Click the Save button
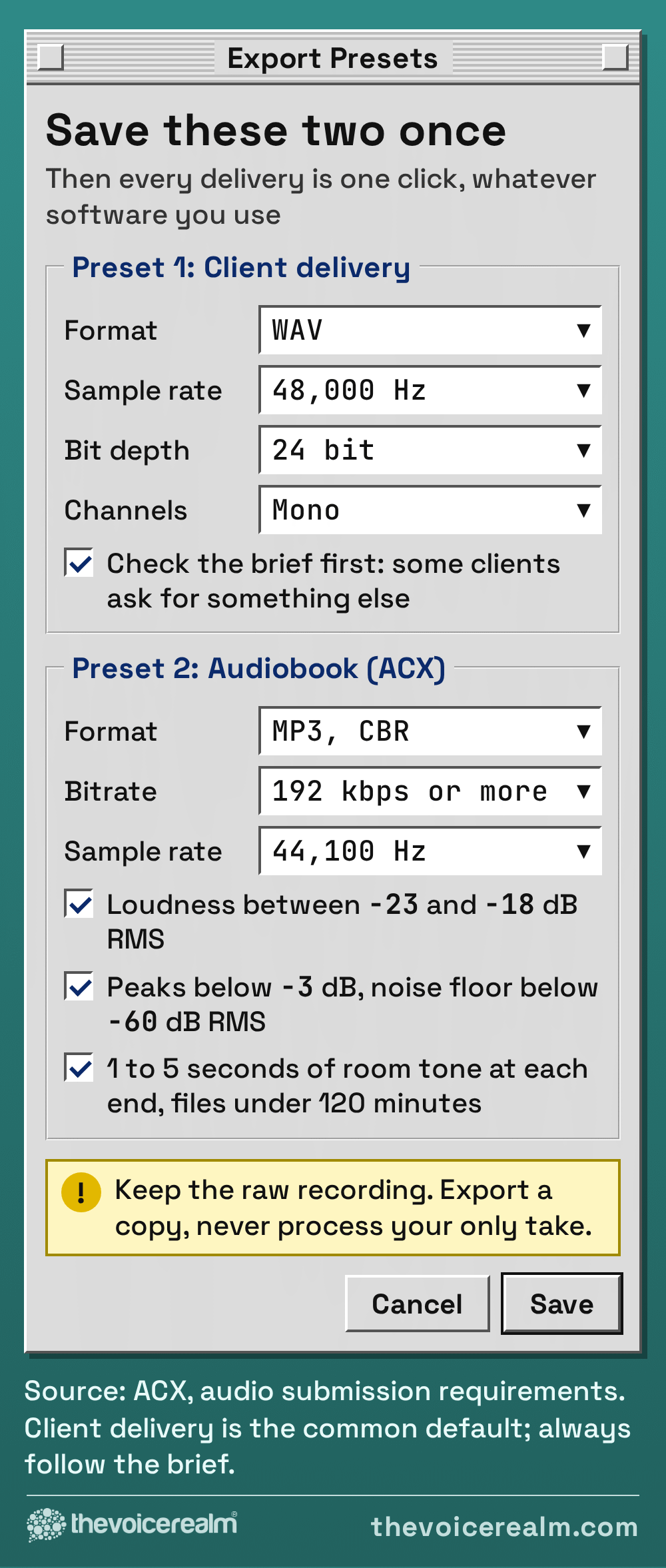Screen dimensions: 666x1568 [561, 1304]
